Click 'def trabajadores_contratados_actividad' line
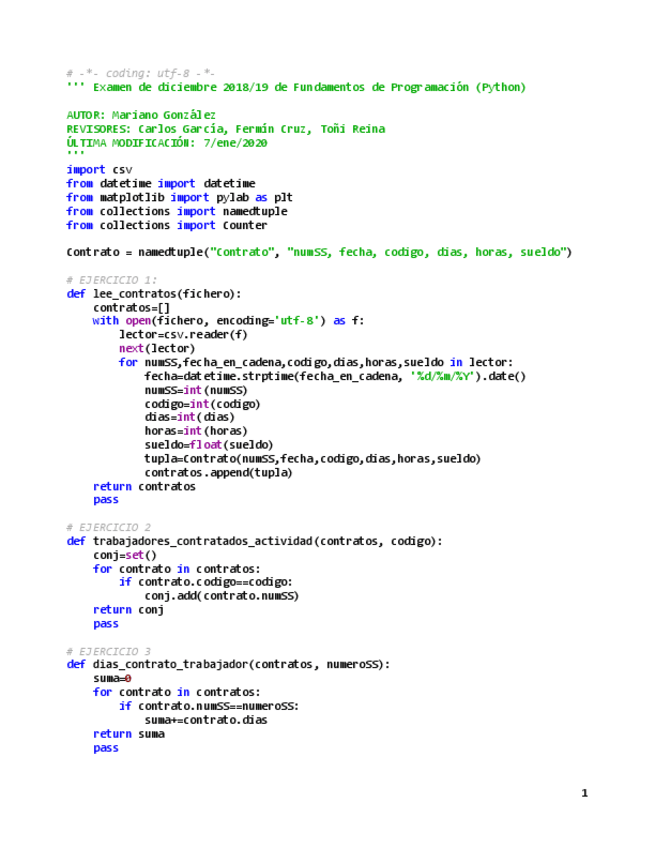655x848 pixels. pyautogui.click(x=254, y=541)
